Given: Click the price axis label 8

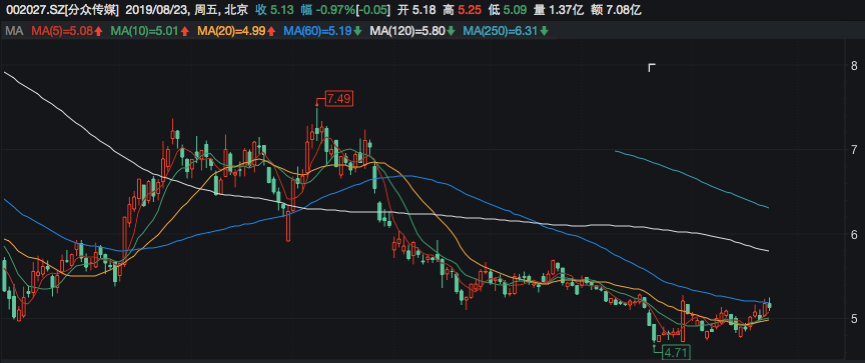Looking at the screenshot, I should point(855,65).
